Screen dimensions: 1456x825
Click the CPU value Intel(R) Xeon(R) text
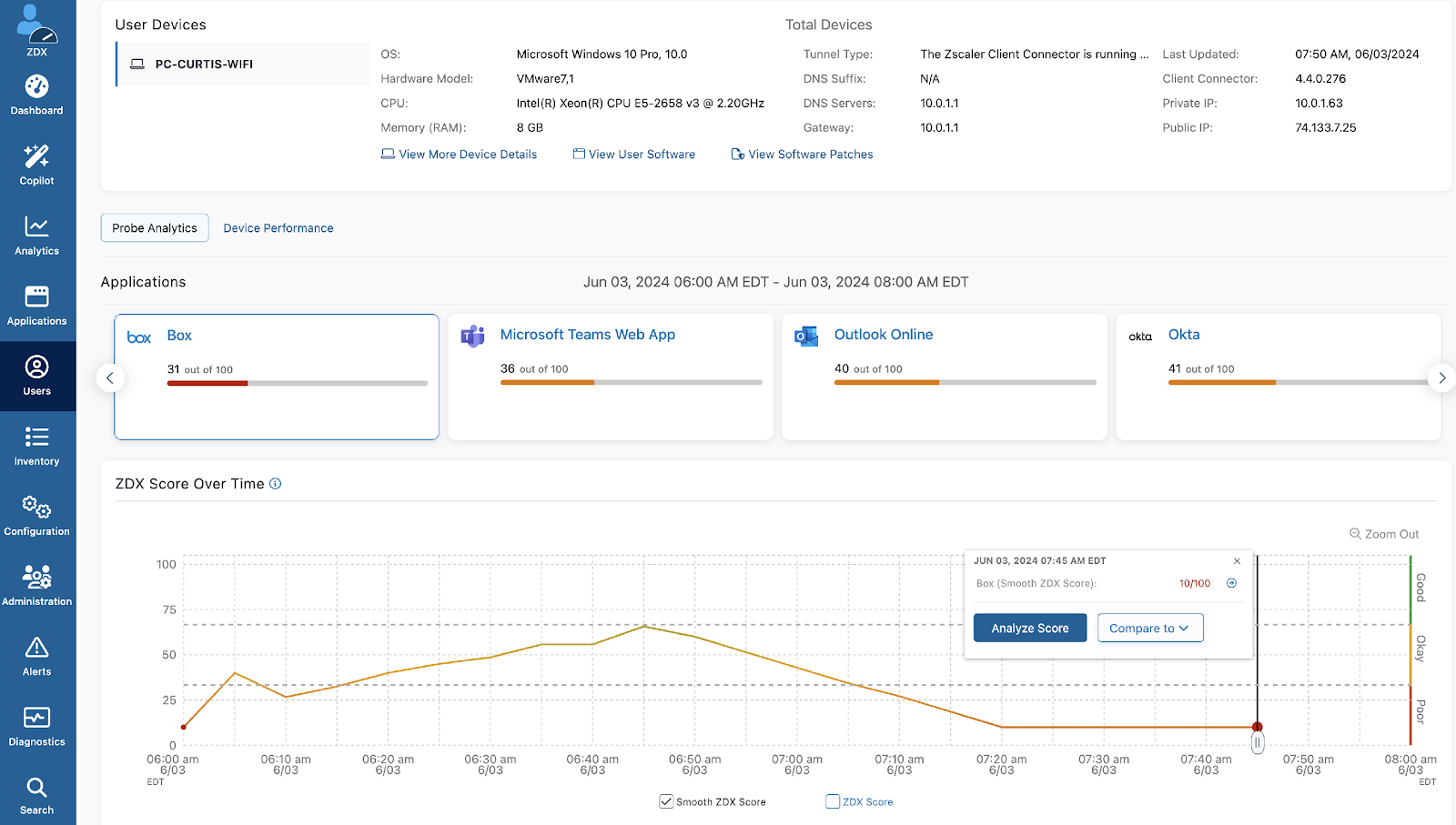641,104
